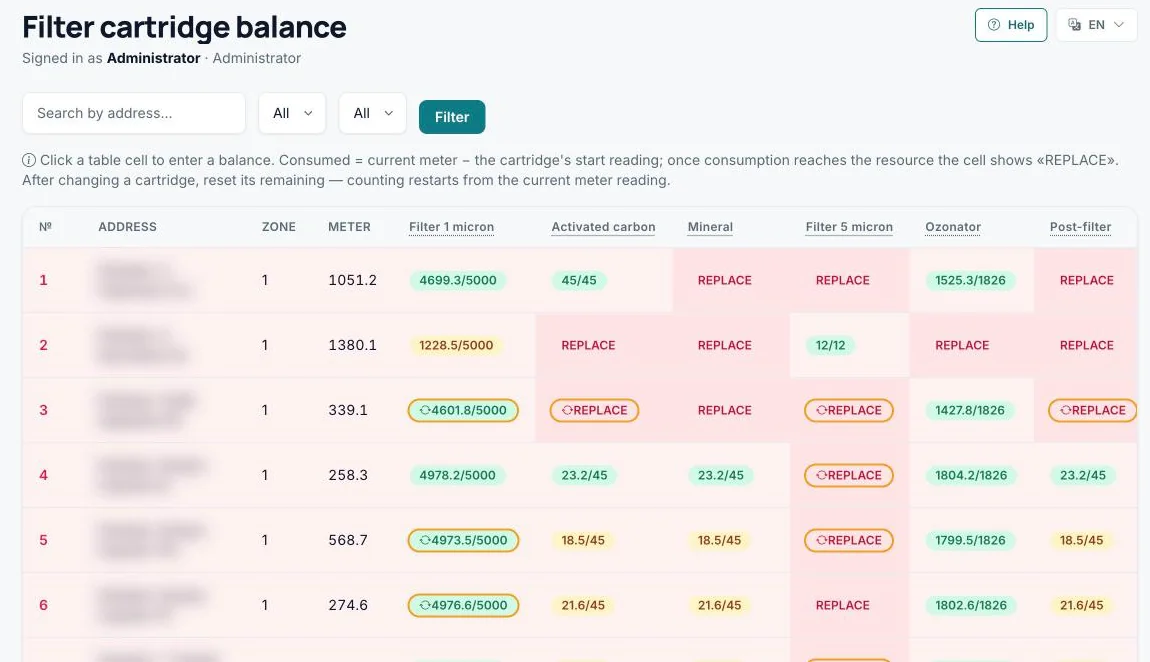Click the Filter 1 micron column header
Viewport: 1150px width, 662px height.
point(451,227)
